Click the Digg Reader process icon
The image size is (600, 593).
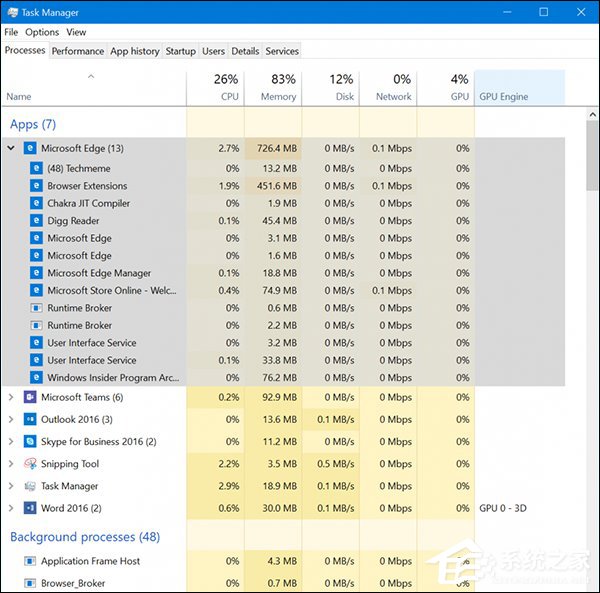[36, 221]
